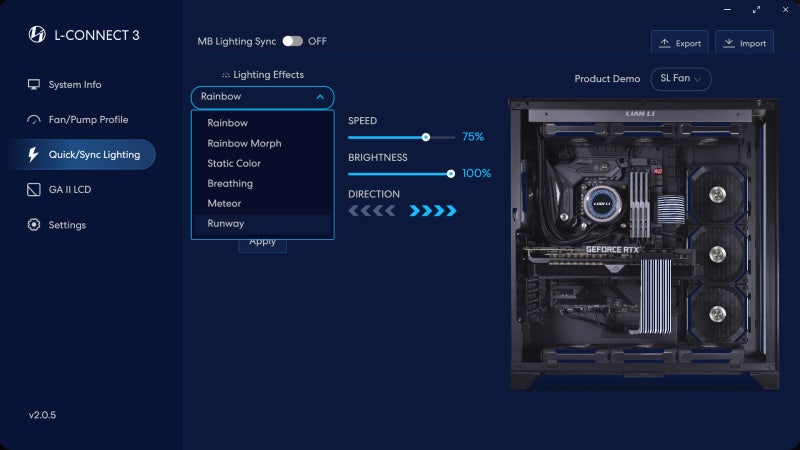The height and width of the screenshot is (450, 800).
Task: Click the Export button
Action: pos(680,43)
